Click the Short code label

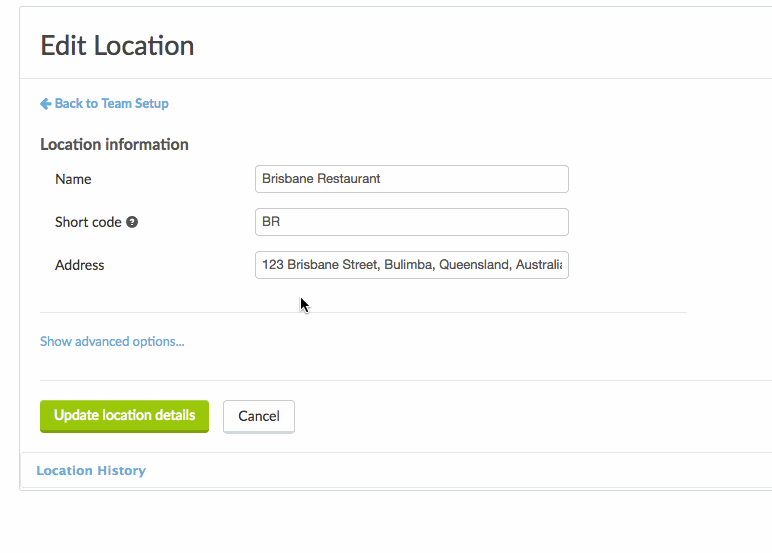pyautogui.click(x=88, y=222)
